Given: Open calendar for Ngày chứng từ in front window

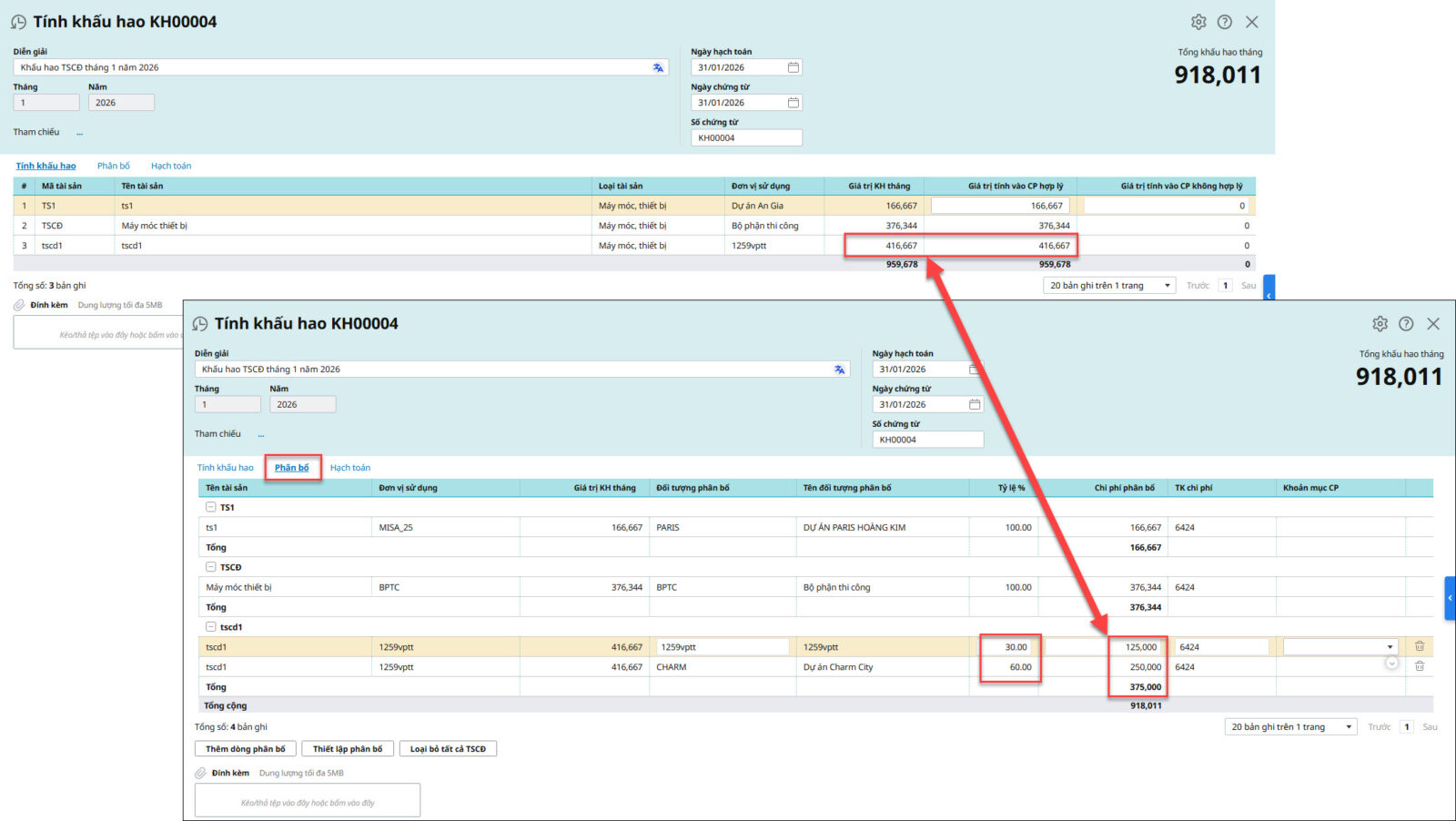Looking at the screenshot, I should tap(975, 404).
